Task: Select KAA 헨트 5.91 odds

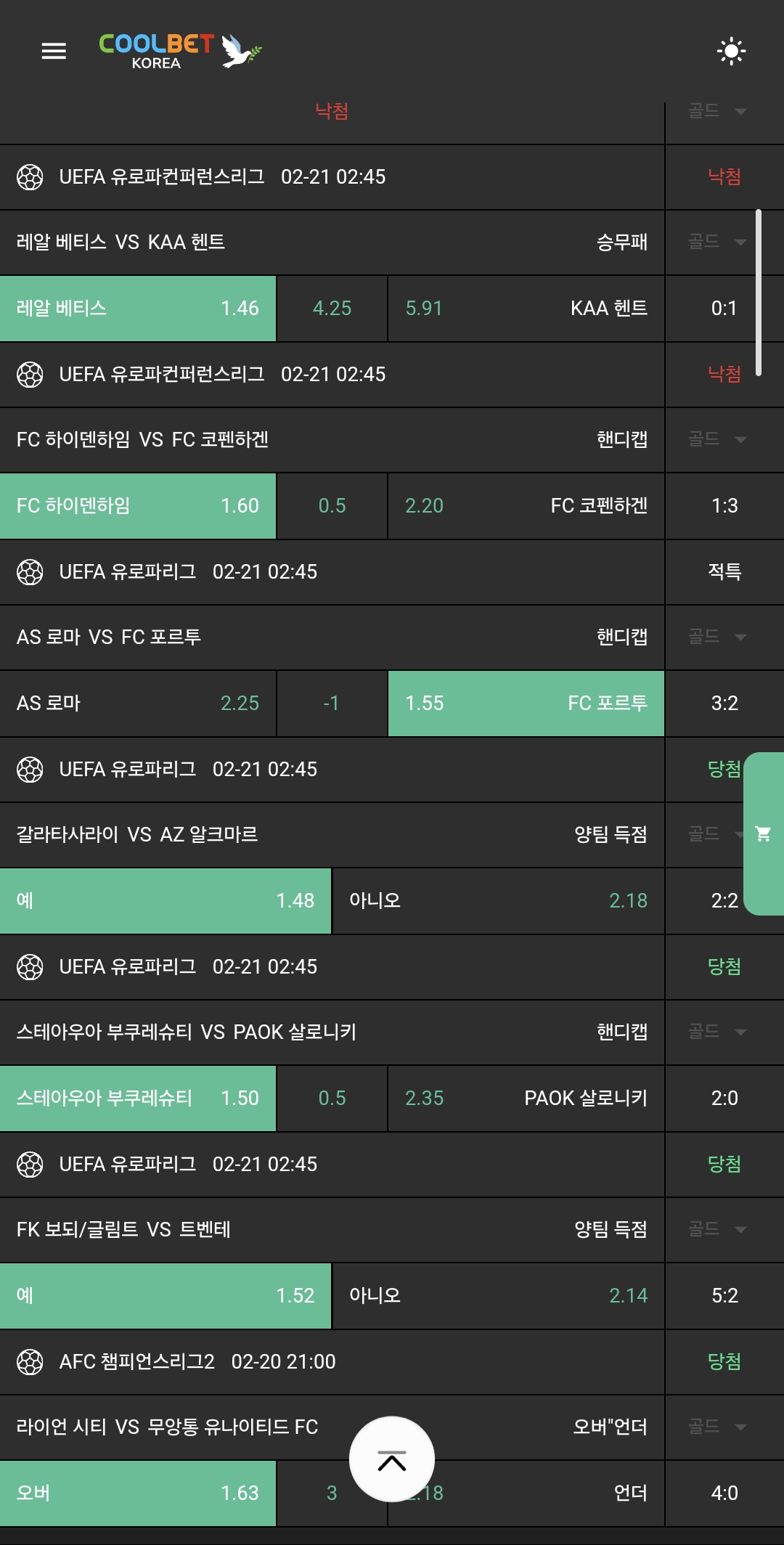Action: [x=526, y=309]
